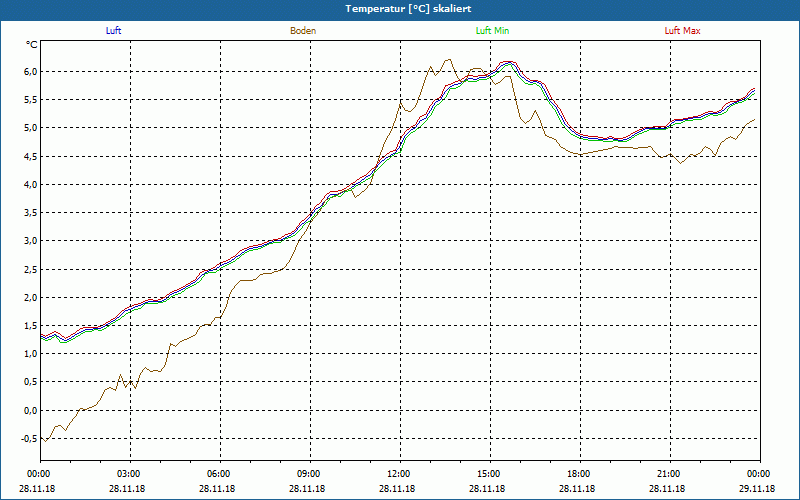Click the 6,0 y-axis value
Viewport: 800px width, 500px height.
tap(31, 71)
